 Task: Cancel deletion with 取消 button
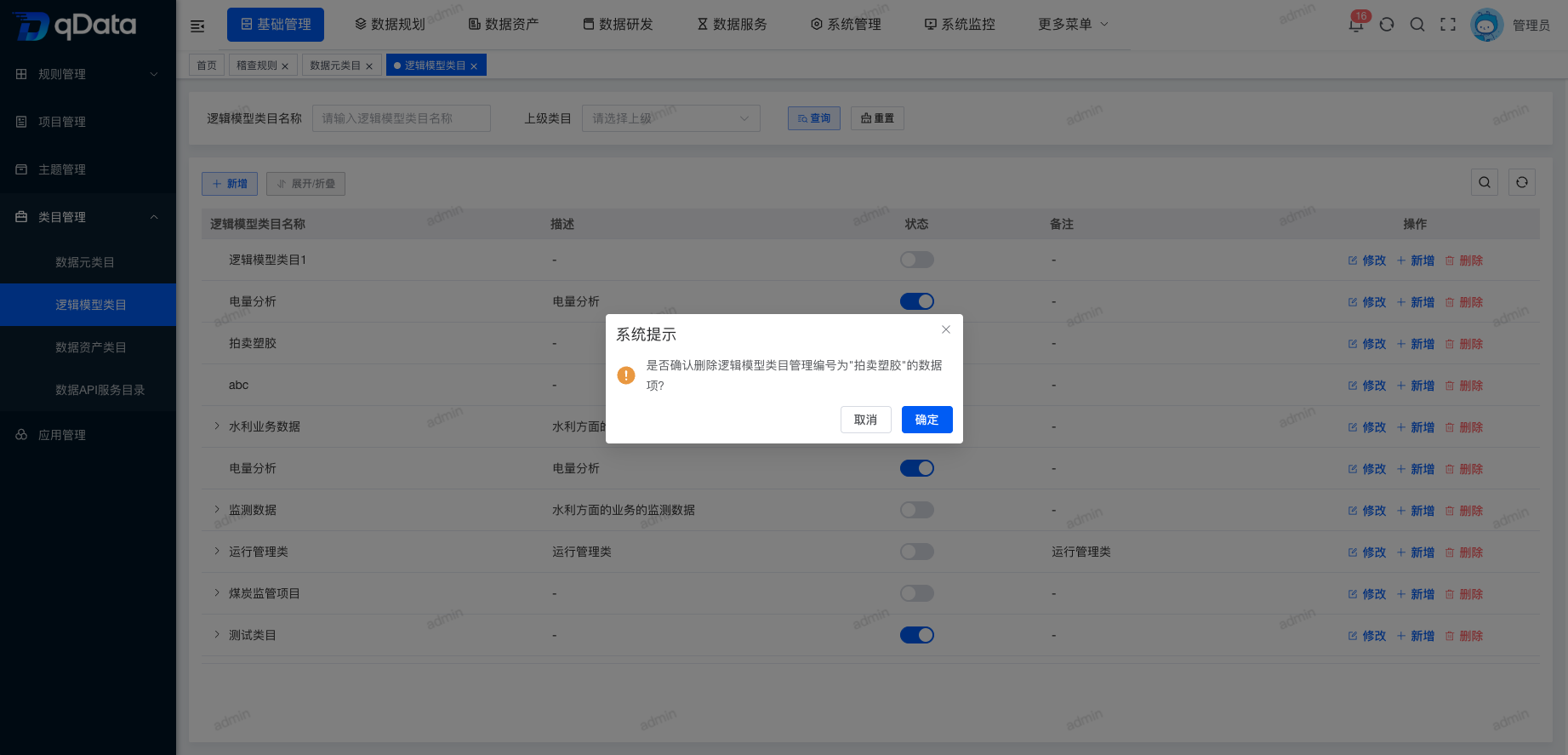click(866, 420)
